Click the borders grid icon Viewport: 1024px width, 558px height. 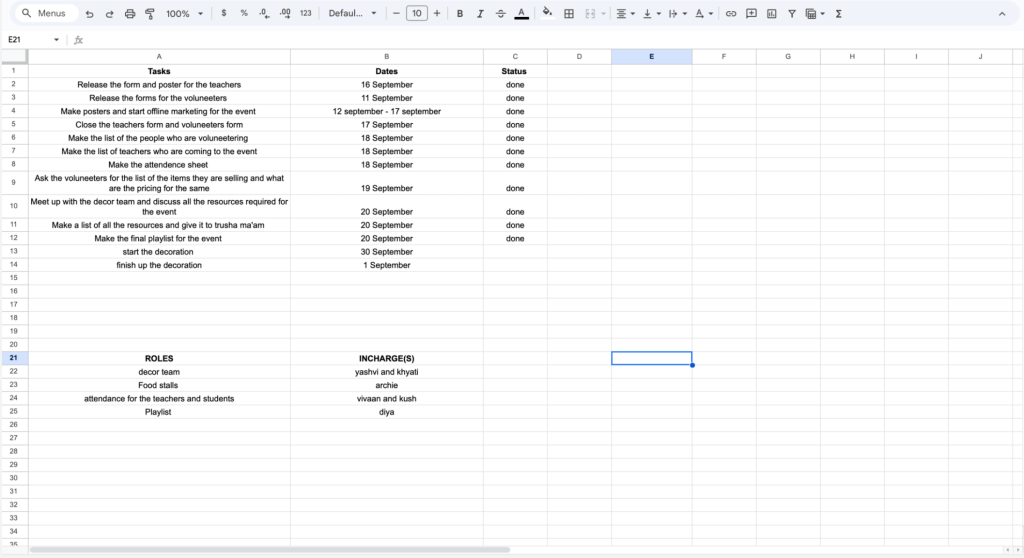coord(569,14)
